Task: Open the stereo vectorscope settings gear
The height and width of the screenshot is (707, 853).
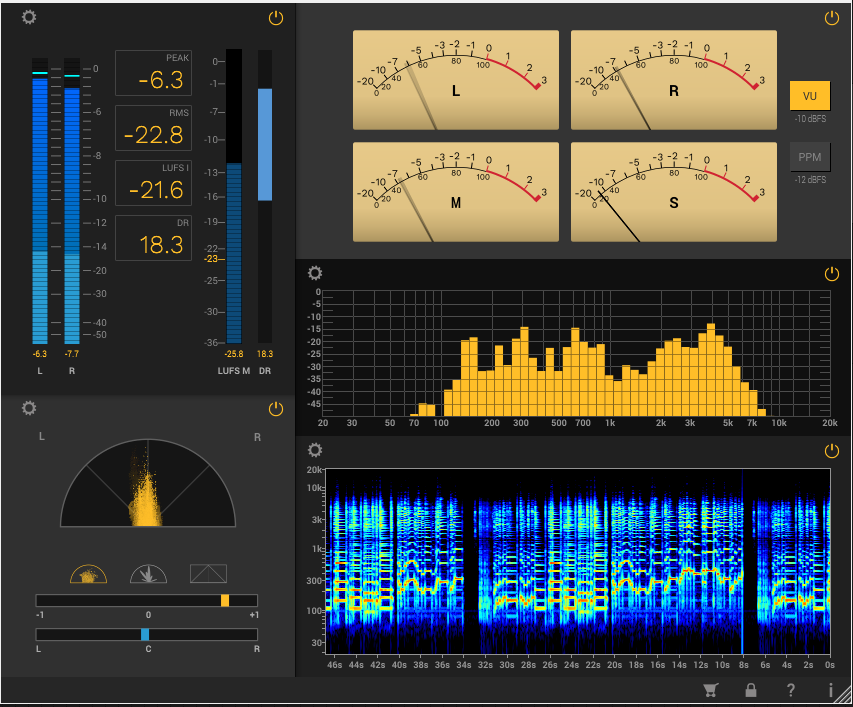Action: (x=29, y=408)
